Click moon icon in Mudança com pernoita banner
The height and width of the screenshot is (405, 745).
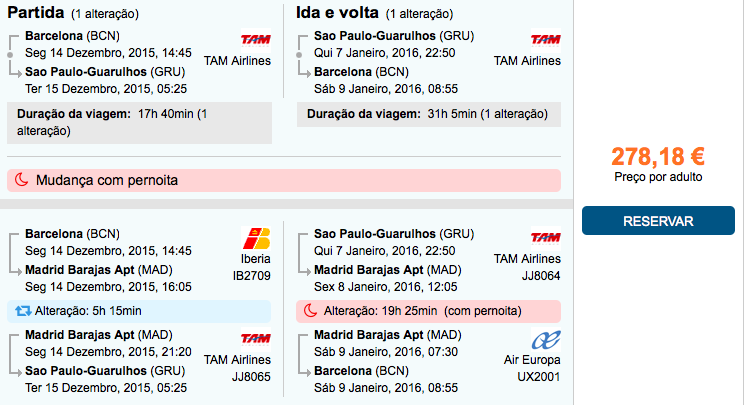(21, 180)
